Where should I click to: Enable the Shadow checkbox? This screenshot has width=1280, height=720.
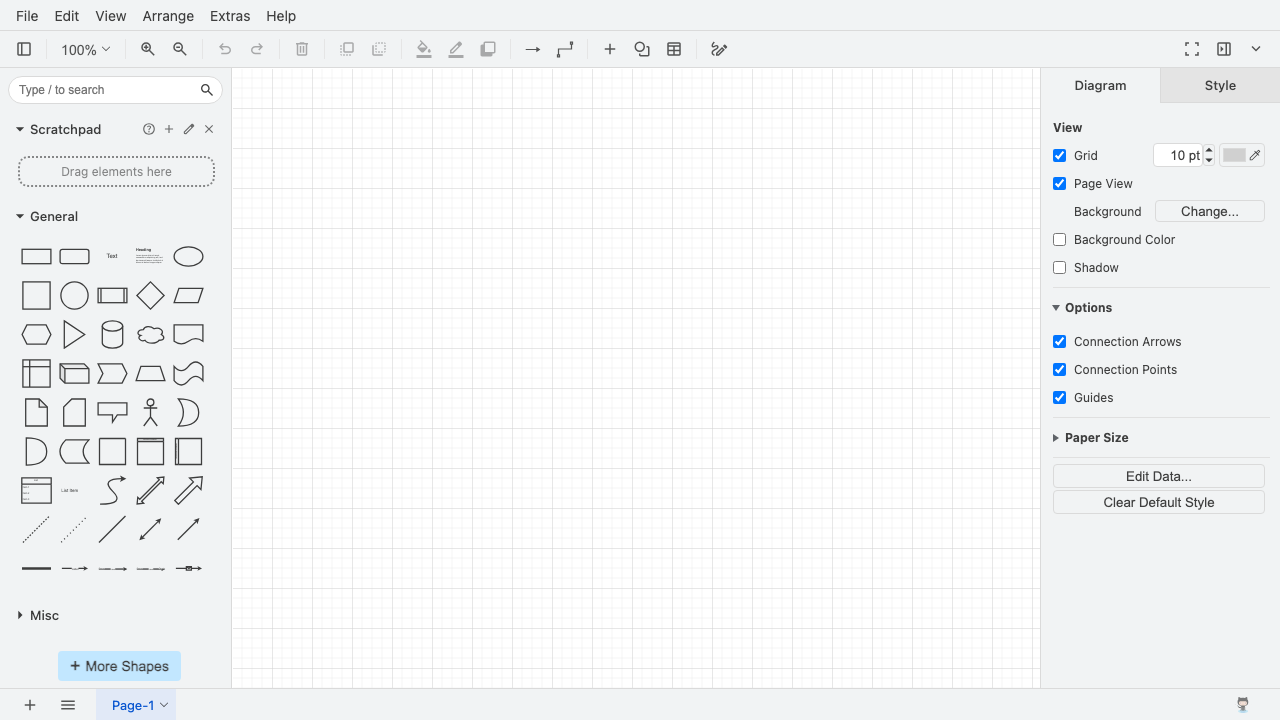pos(1060,268)
